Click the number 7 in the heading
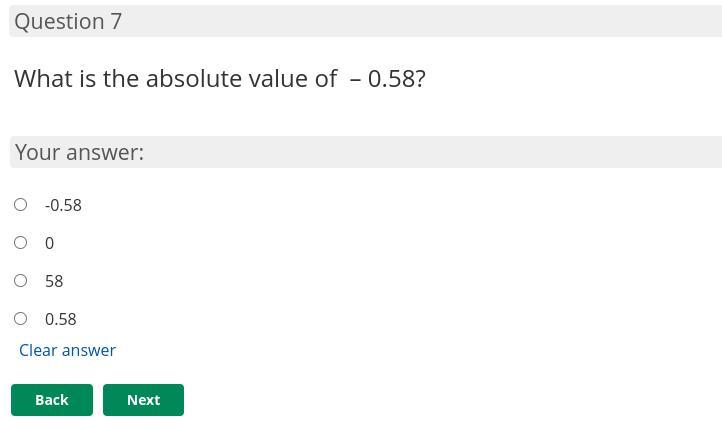Viewport: 722px width, 442px height. [x=116, y=21]
